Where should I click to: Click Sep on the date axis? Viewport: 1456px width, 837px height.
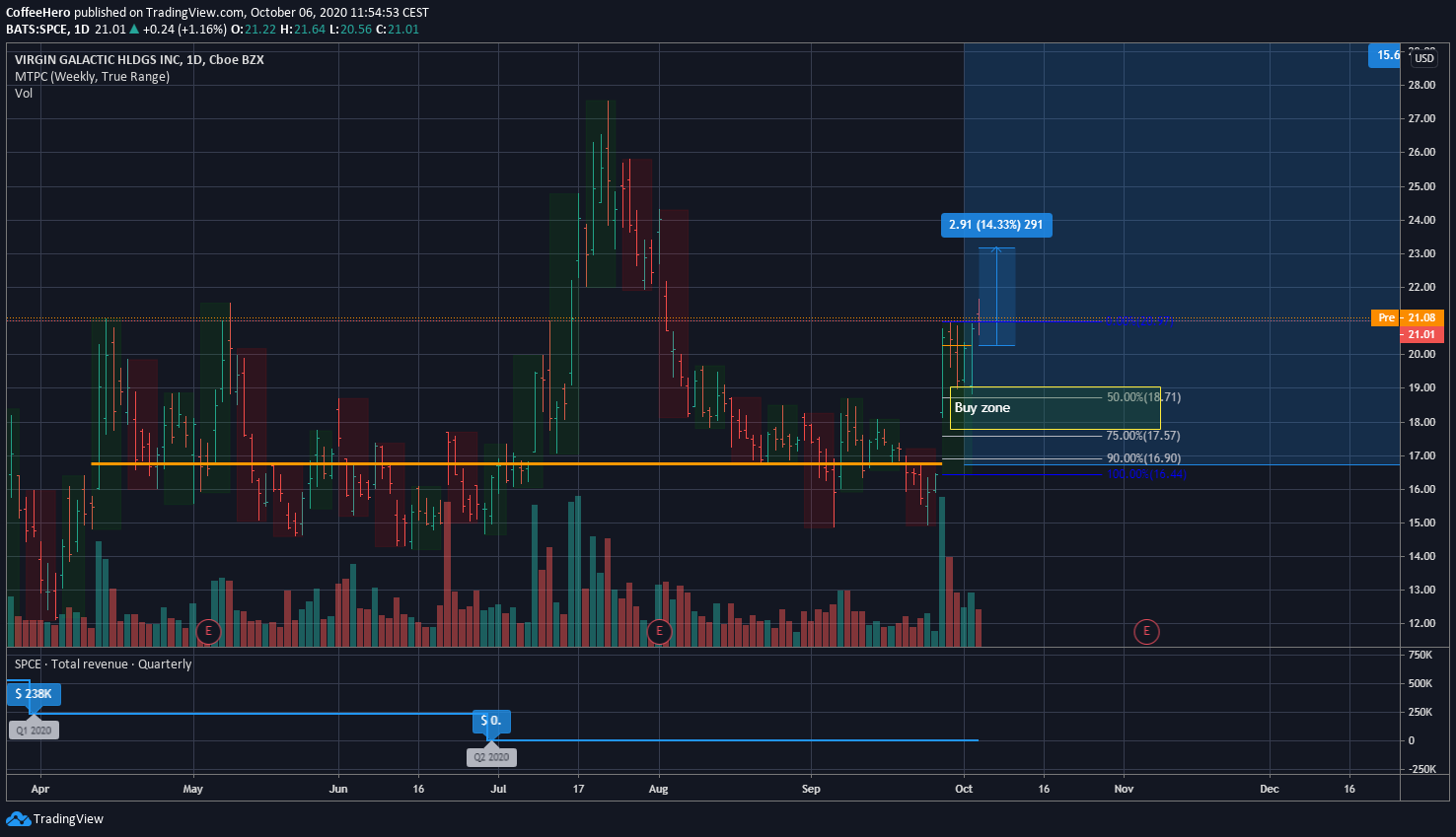point(811,789)
